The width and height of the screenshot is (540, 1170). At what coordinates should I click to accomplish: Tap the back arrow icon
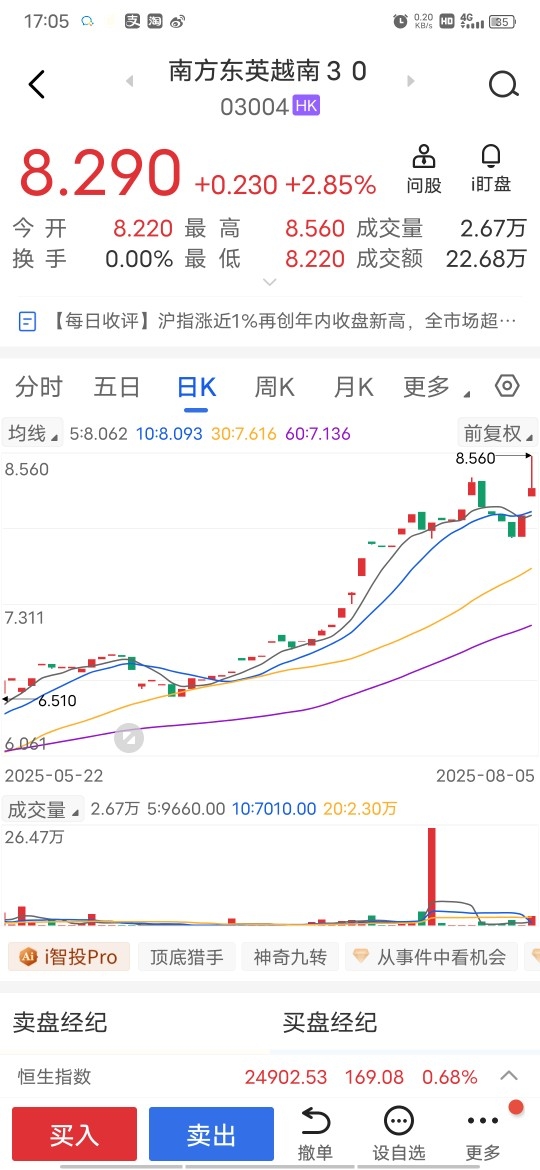click(x=37, y=84)
